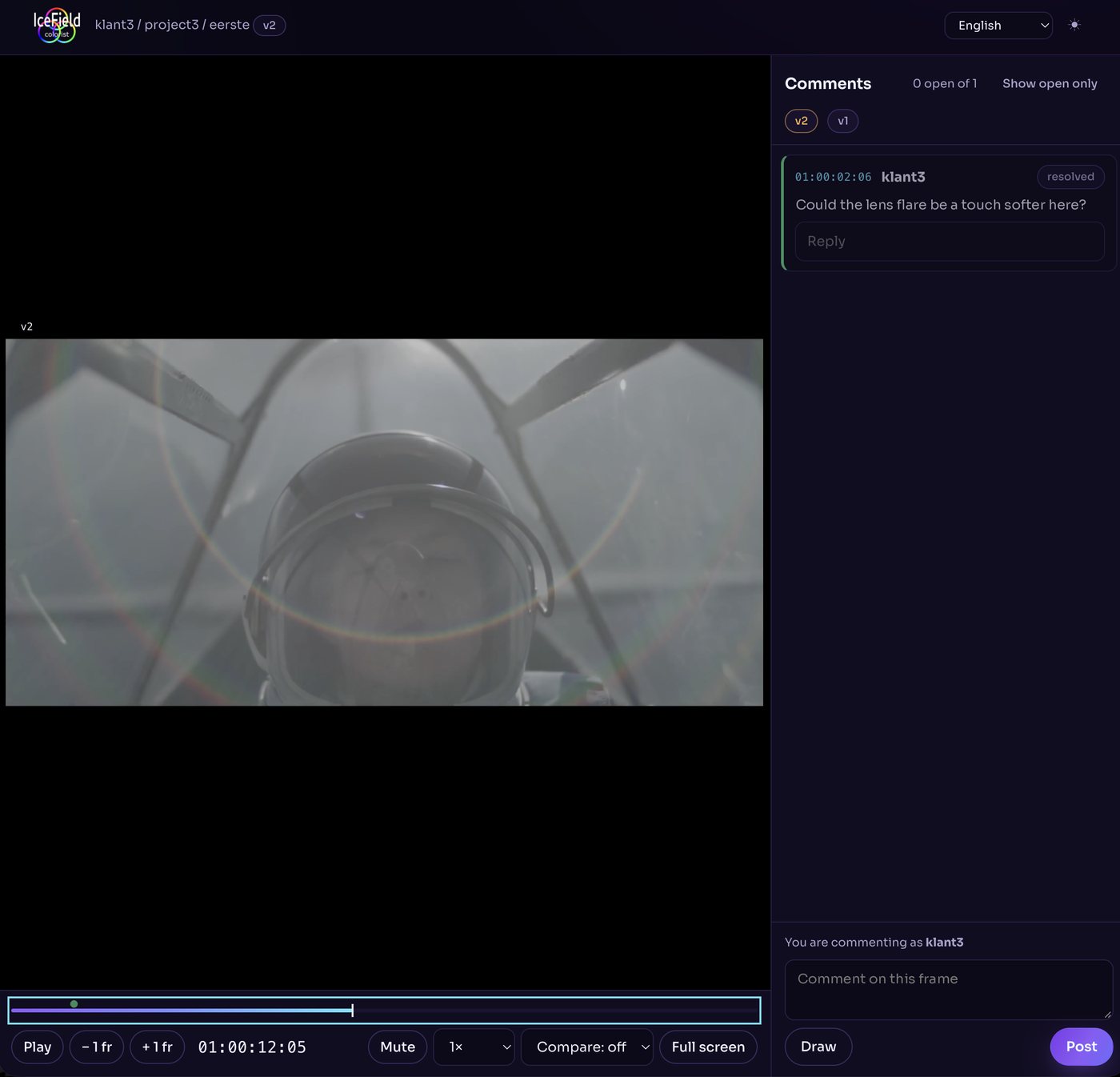1120x1077 pixels.
Task: Click the You are commenting as klant3 text
Action: coord(874,943)
